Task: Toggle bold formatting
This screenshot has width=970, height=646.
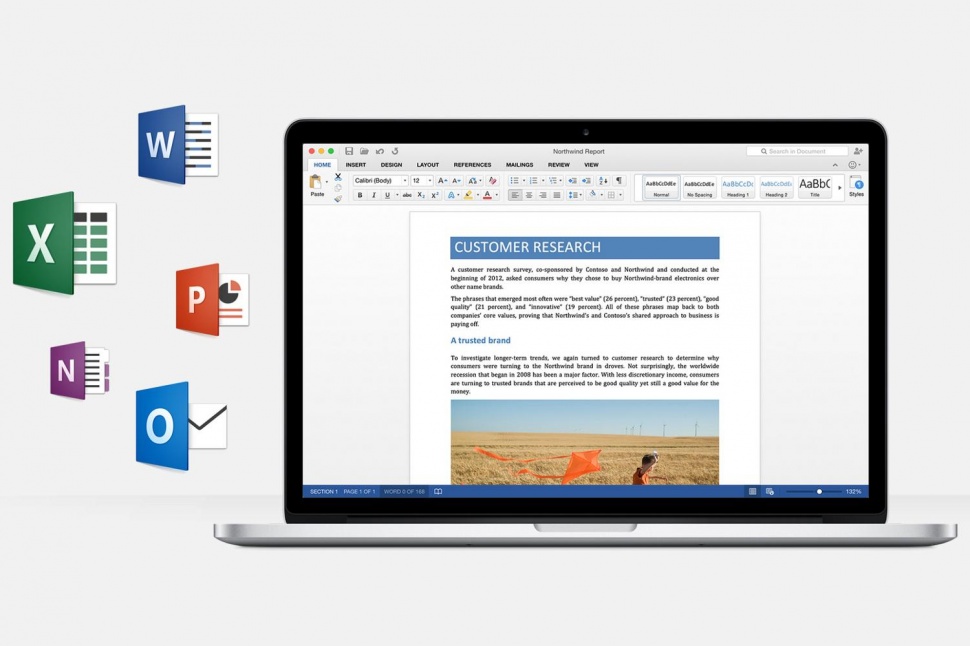Action: pyautogui.click(x=359, y=195)
